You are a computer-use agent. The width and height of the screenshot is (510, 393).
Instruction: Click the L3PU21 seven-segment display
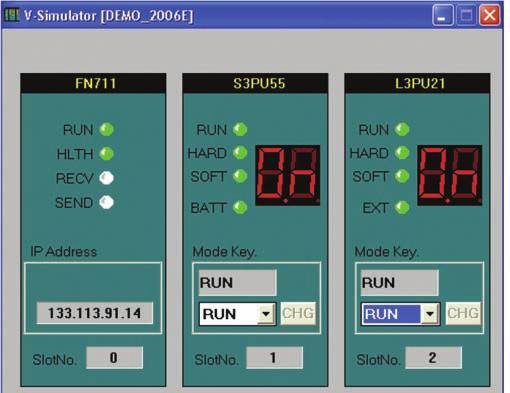(450, 175)
